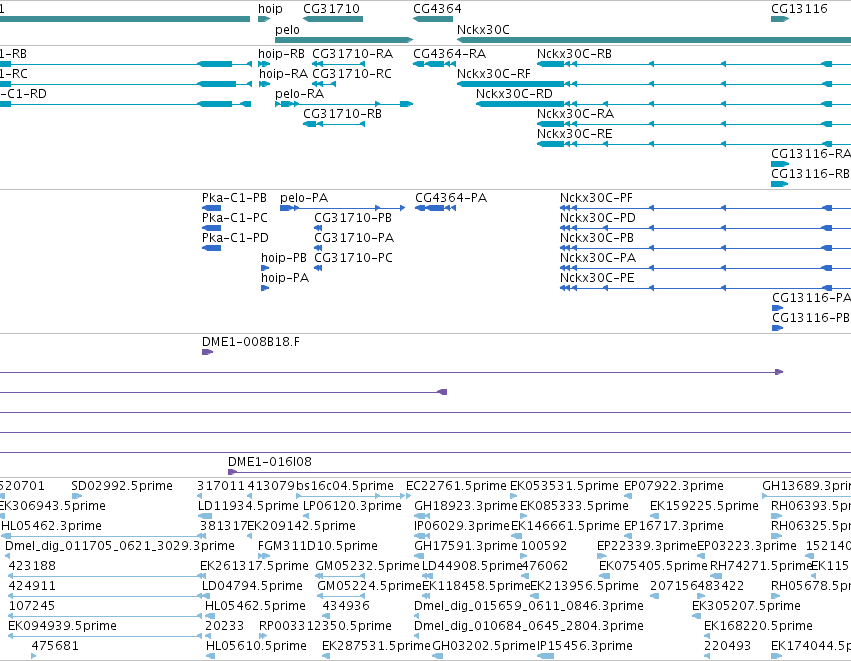Select the pelo gene span
Viewport: 851px width, 661px height.
344,40
